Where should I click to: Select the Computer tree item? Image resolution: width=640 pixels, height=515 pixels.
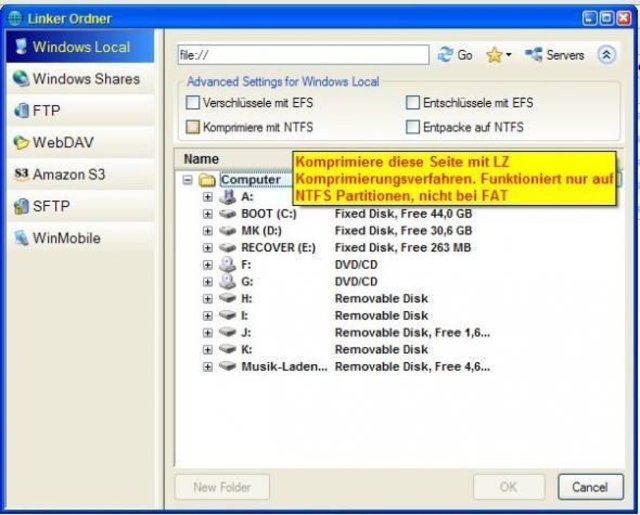[251, 180]
